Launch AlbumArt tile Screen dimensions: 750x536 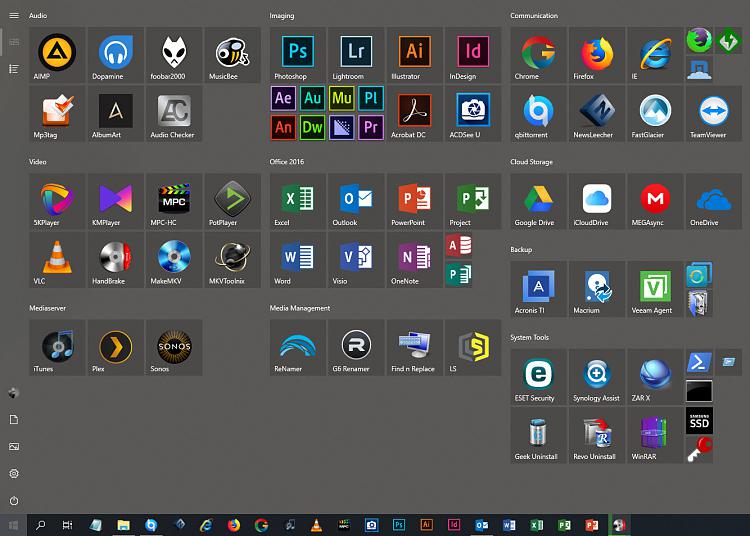(116, 114)
